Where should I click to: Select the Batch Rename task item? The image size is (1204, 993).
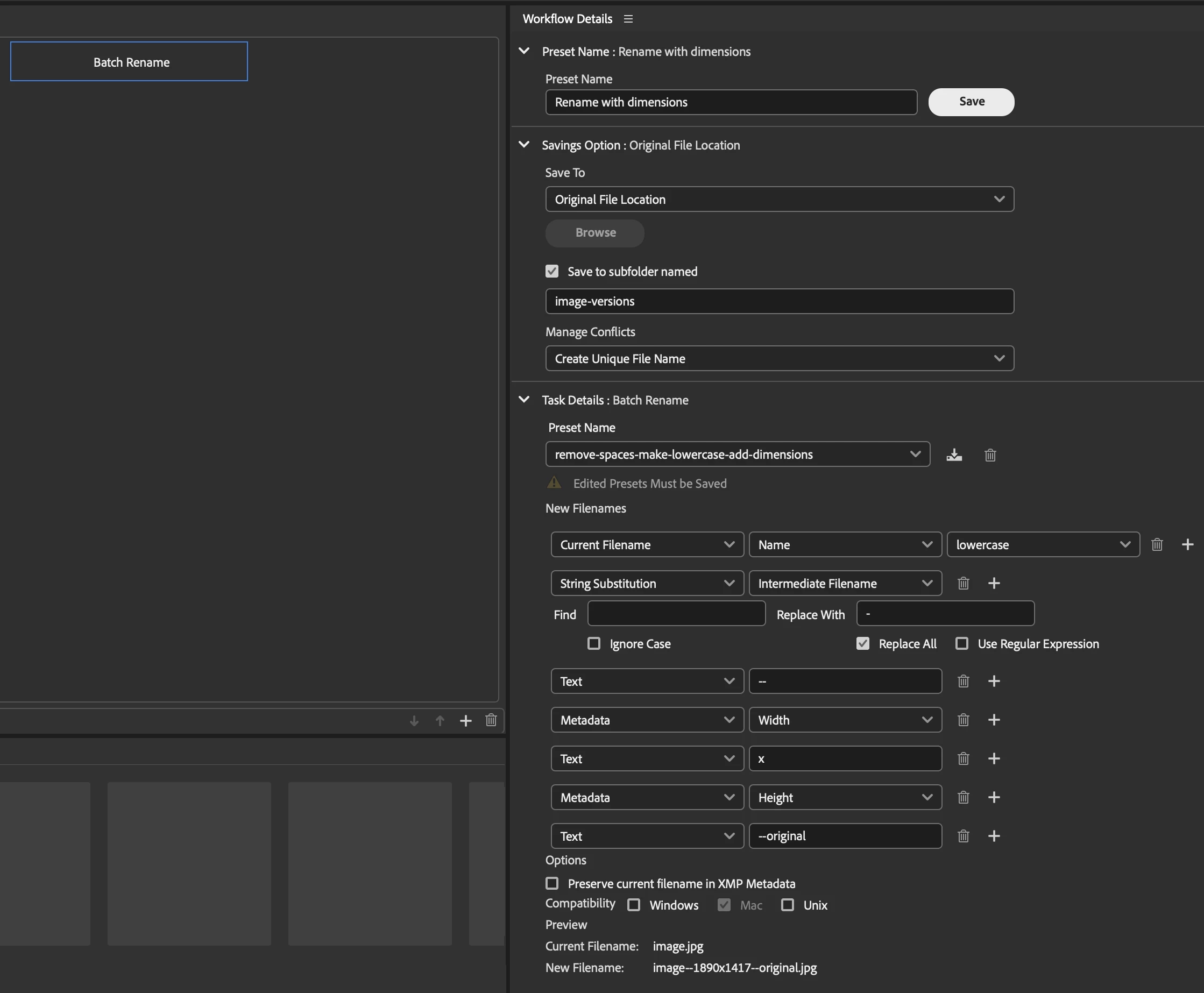coord(129,62)
